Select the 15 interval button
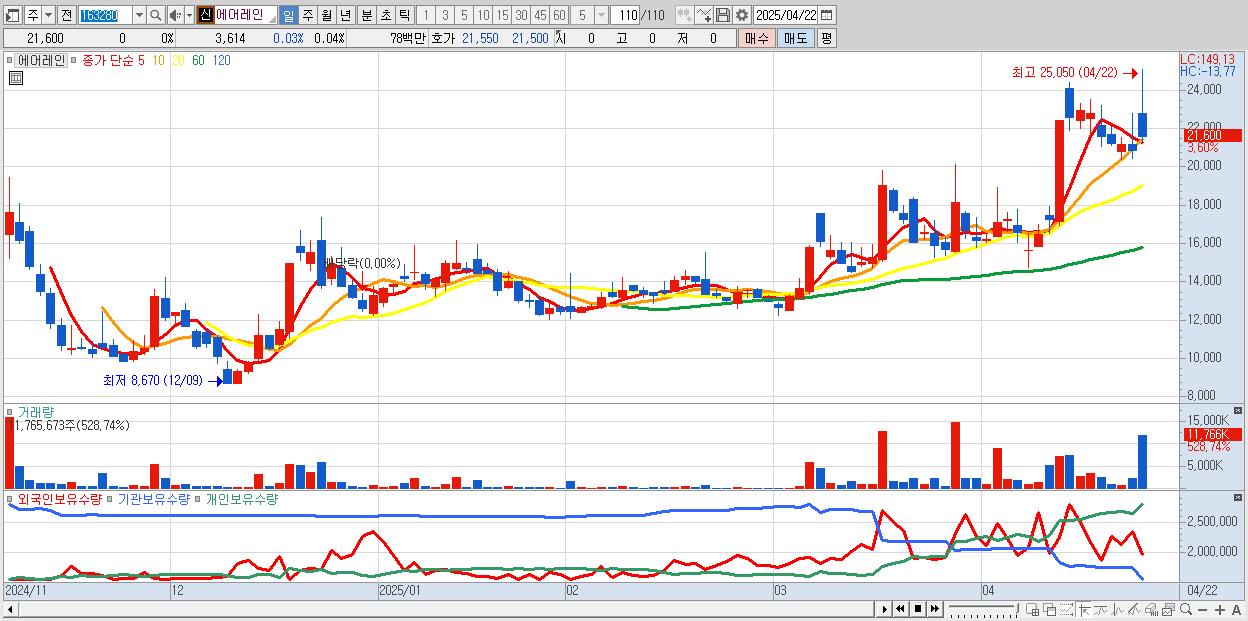Screen dimensions: 1248x621 click(x=502, y=16)
